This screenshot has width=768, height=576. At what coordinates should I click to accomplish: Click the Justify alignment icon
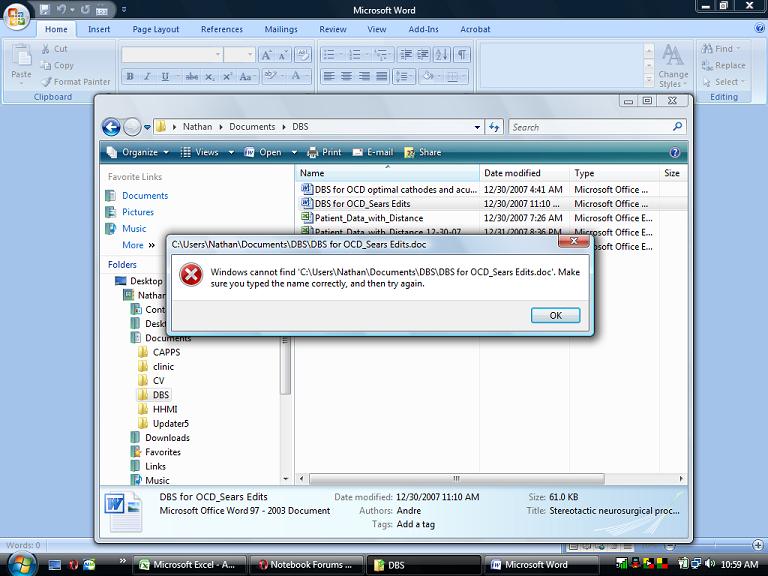coord(382,76)
